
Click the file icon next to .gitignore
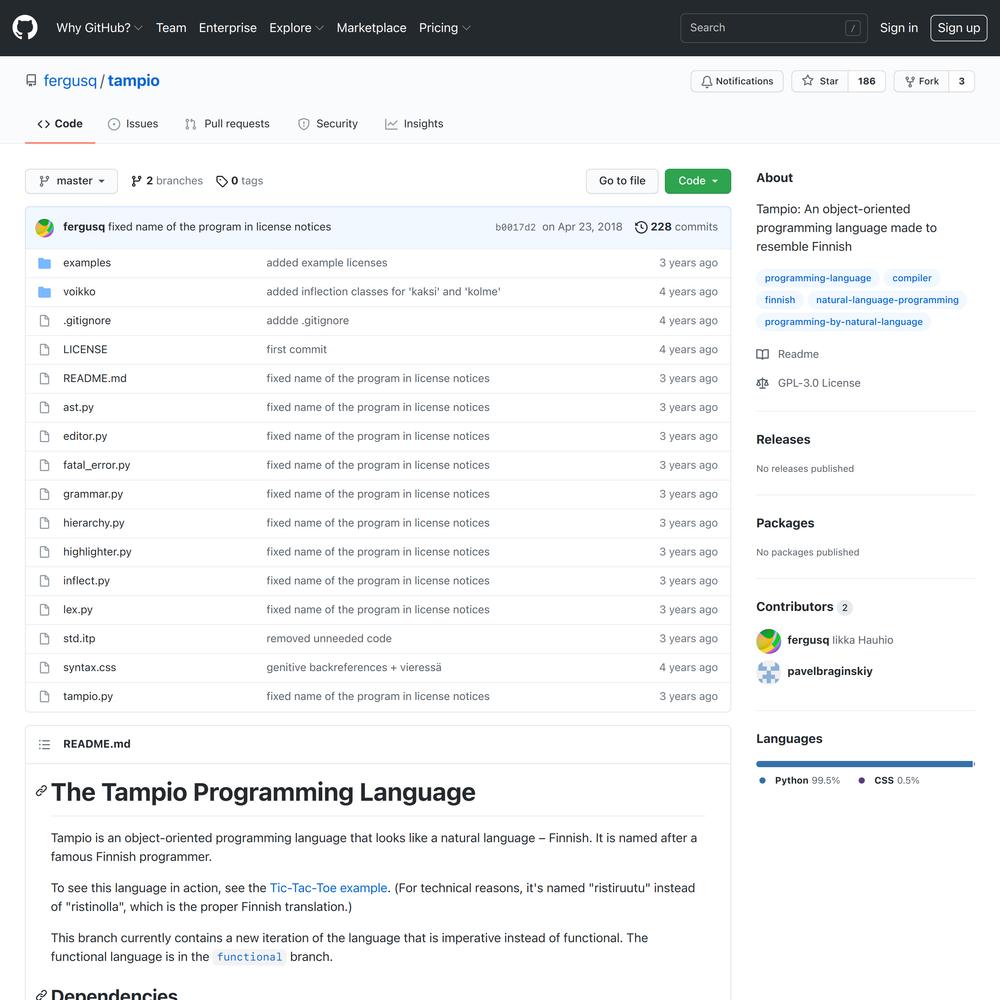coord(44,321)
